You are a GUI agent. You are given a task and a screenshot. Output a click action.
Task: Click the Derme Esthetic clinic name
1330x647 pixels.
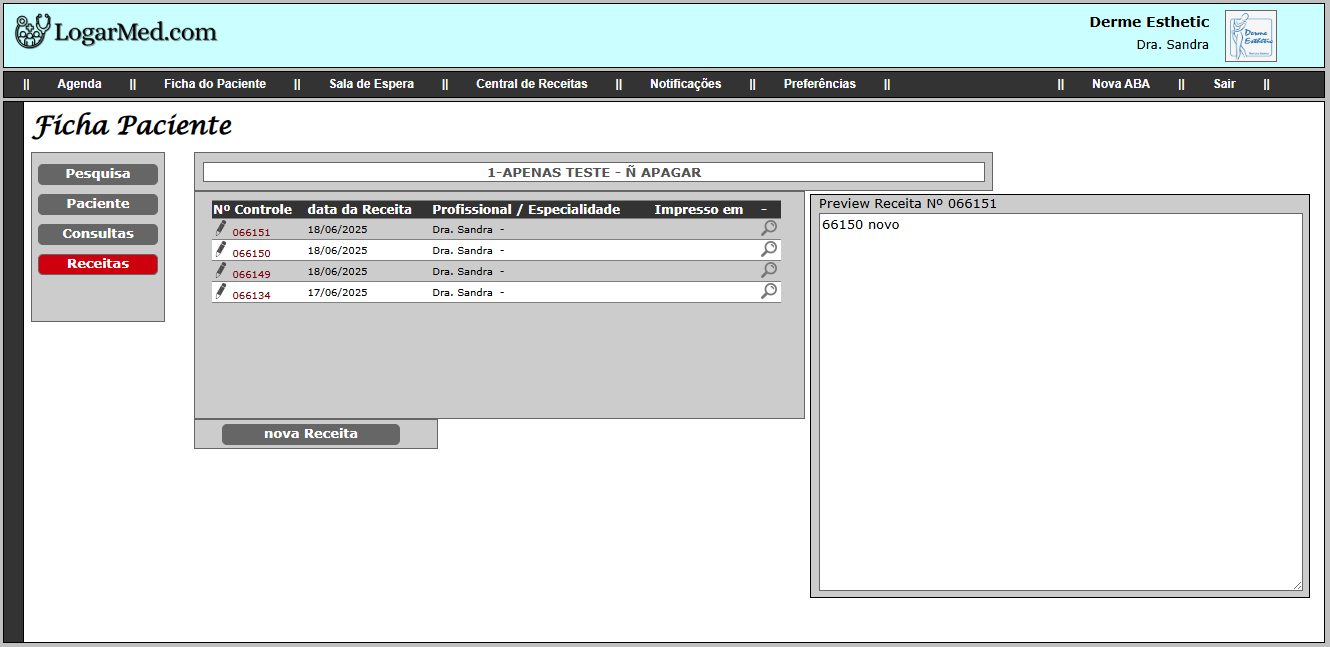tap(1149, 22)
